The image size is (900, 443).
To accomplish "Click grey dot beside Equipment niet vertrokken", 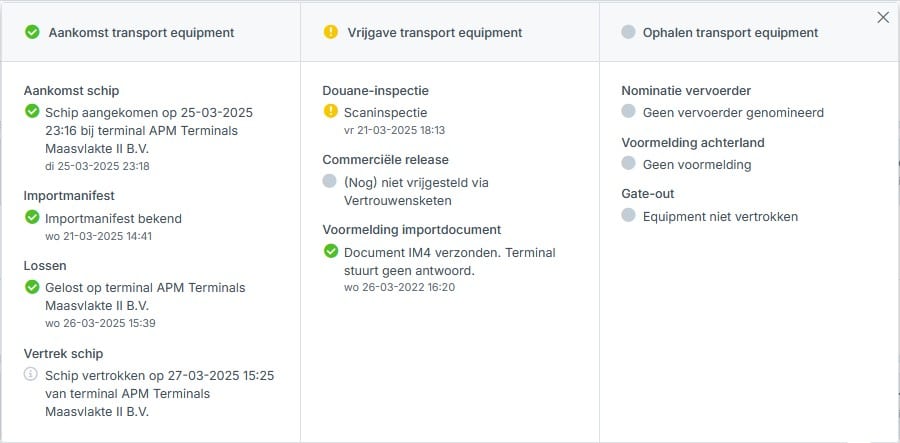I will [x=628, y=215].
